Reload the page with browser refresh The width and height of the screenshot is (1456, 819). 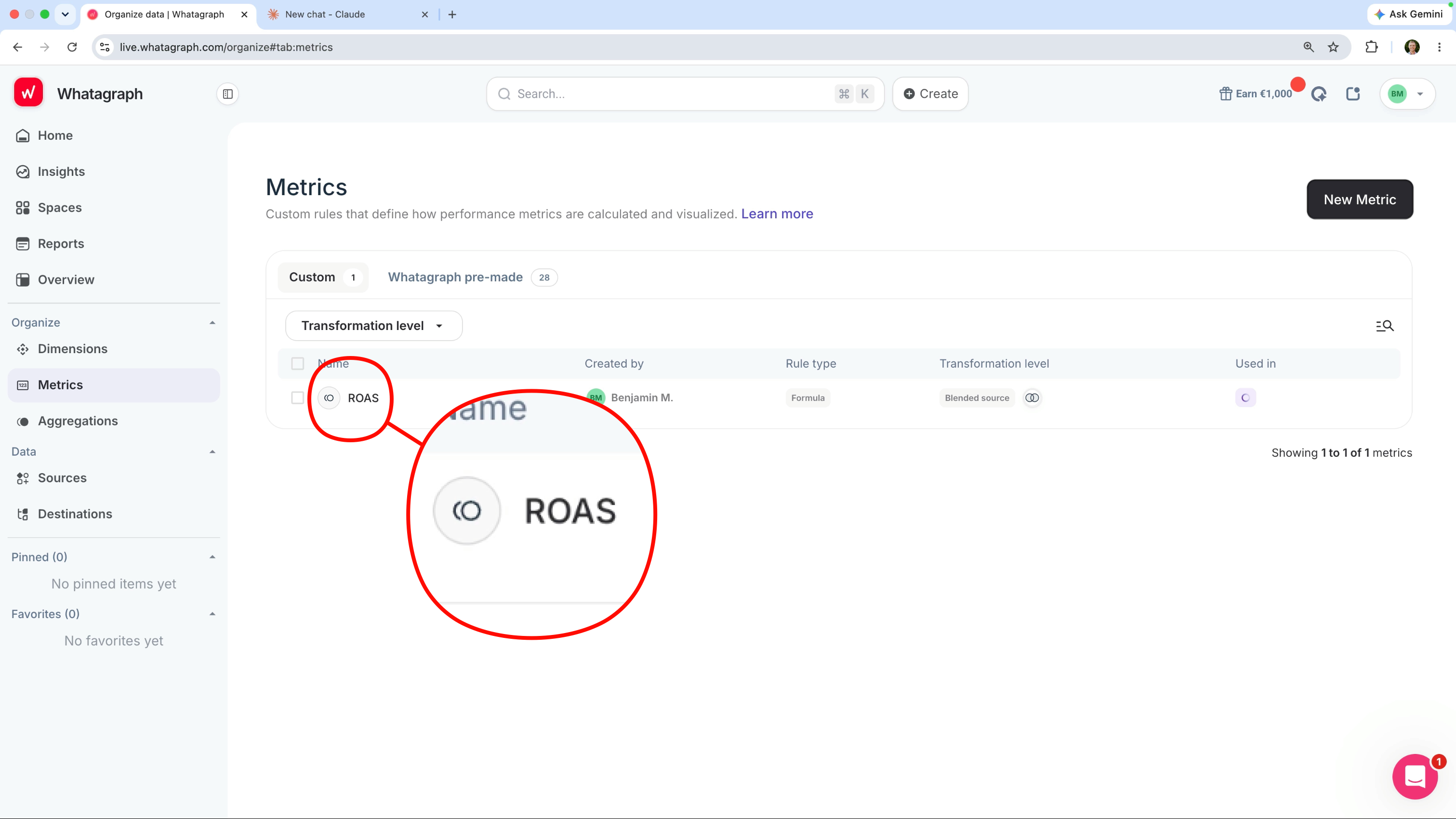coord(72,47)
